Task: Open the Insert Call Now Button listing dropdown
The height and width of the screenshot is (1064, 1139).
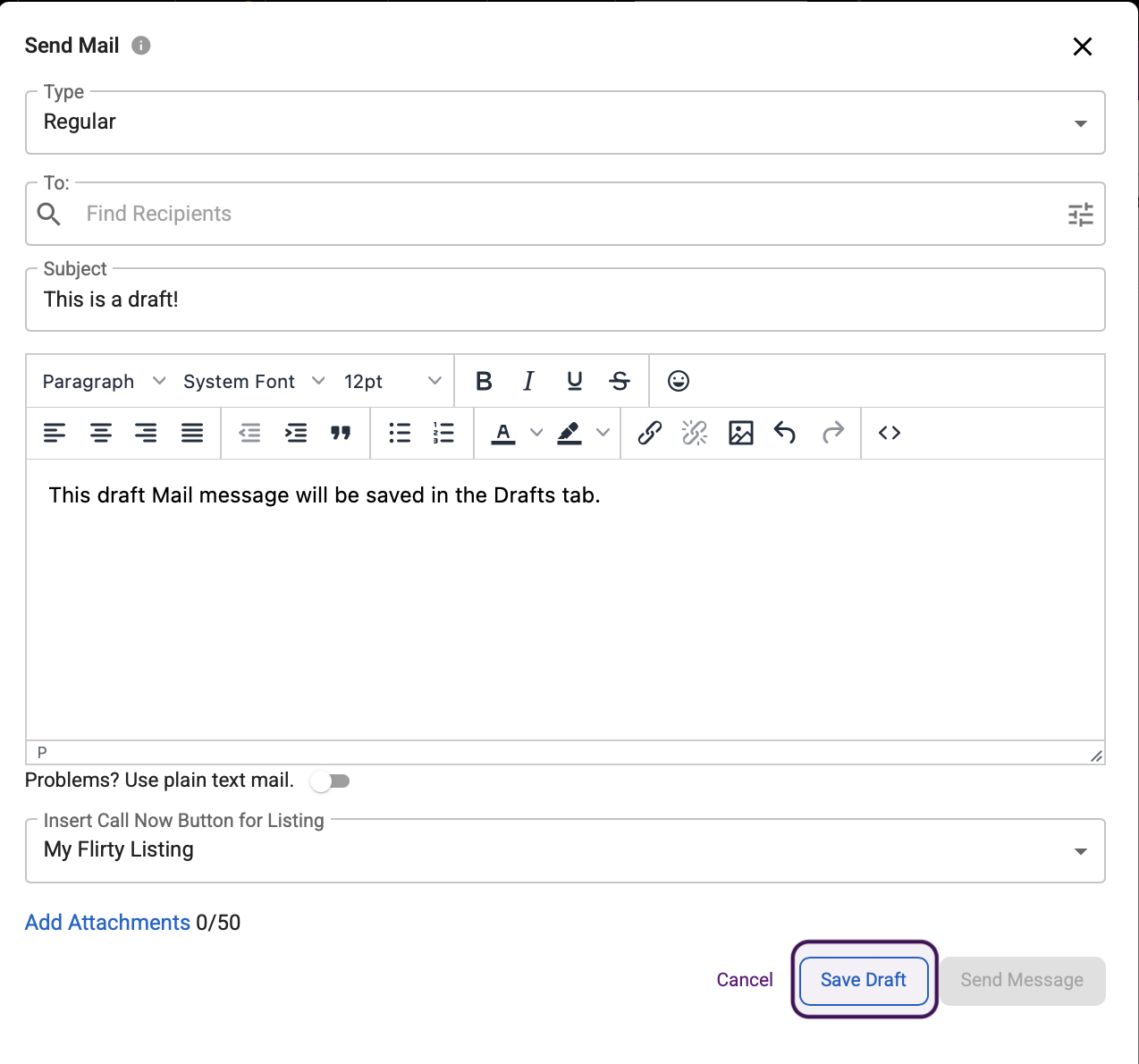Action: coord(565,850)
